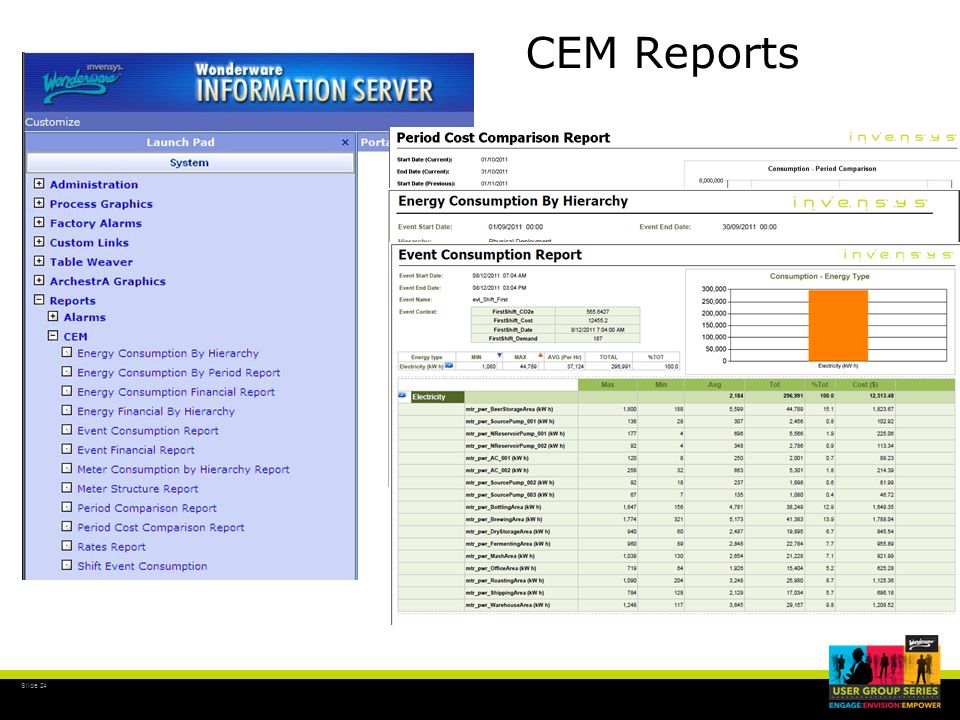Click icon beside Energy Consumption Financial Report
The width and height of the screenshot is (960, 720).
pos(67,391)
